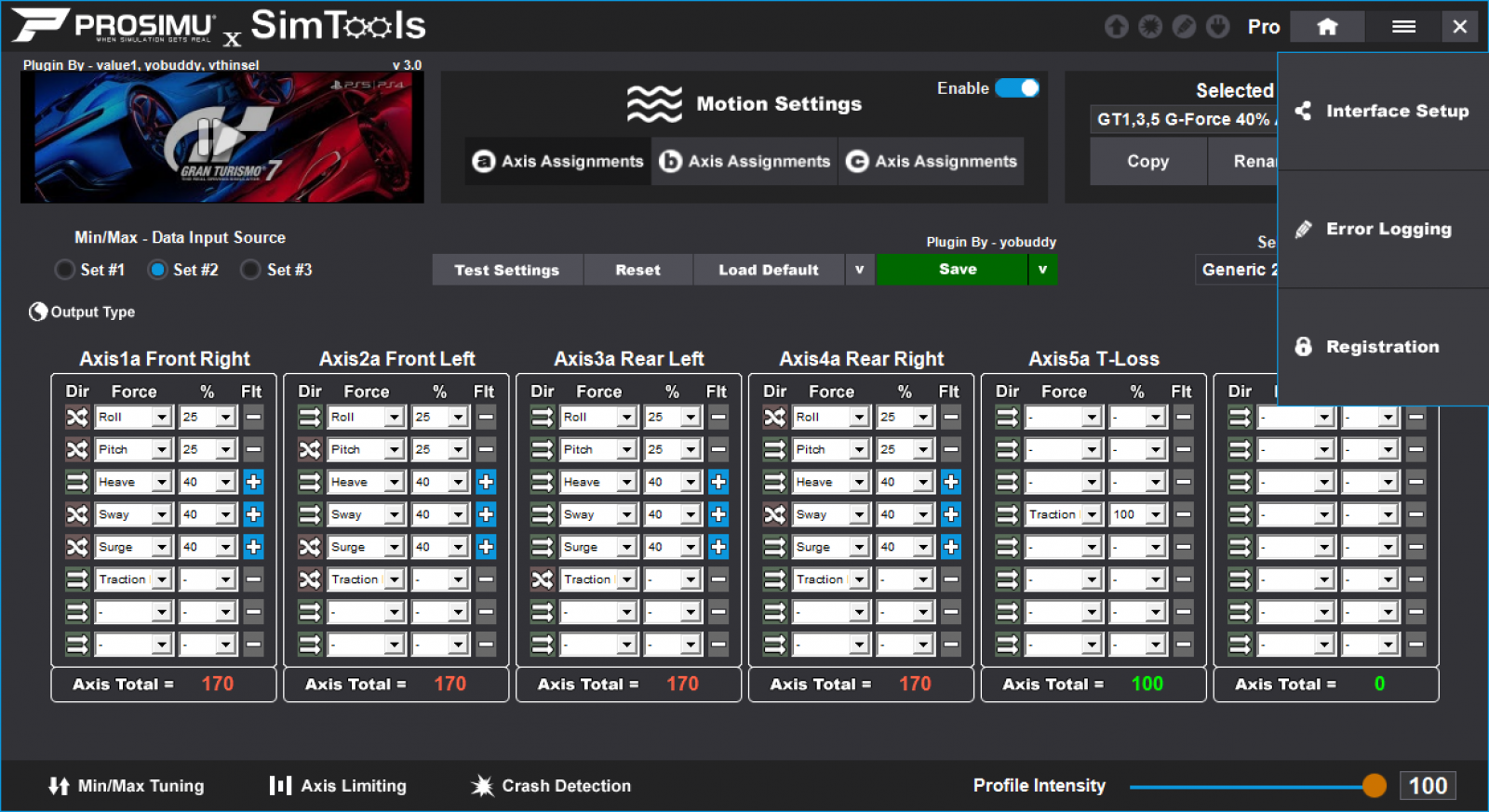Click the Gran Turismo 7 game thumbnail
This screenshot has height=812, width=1489.
click(222, 138)
